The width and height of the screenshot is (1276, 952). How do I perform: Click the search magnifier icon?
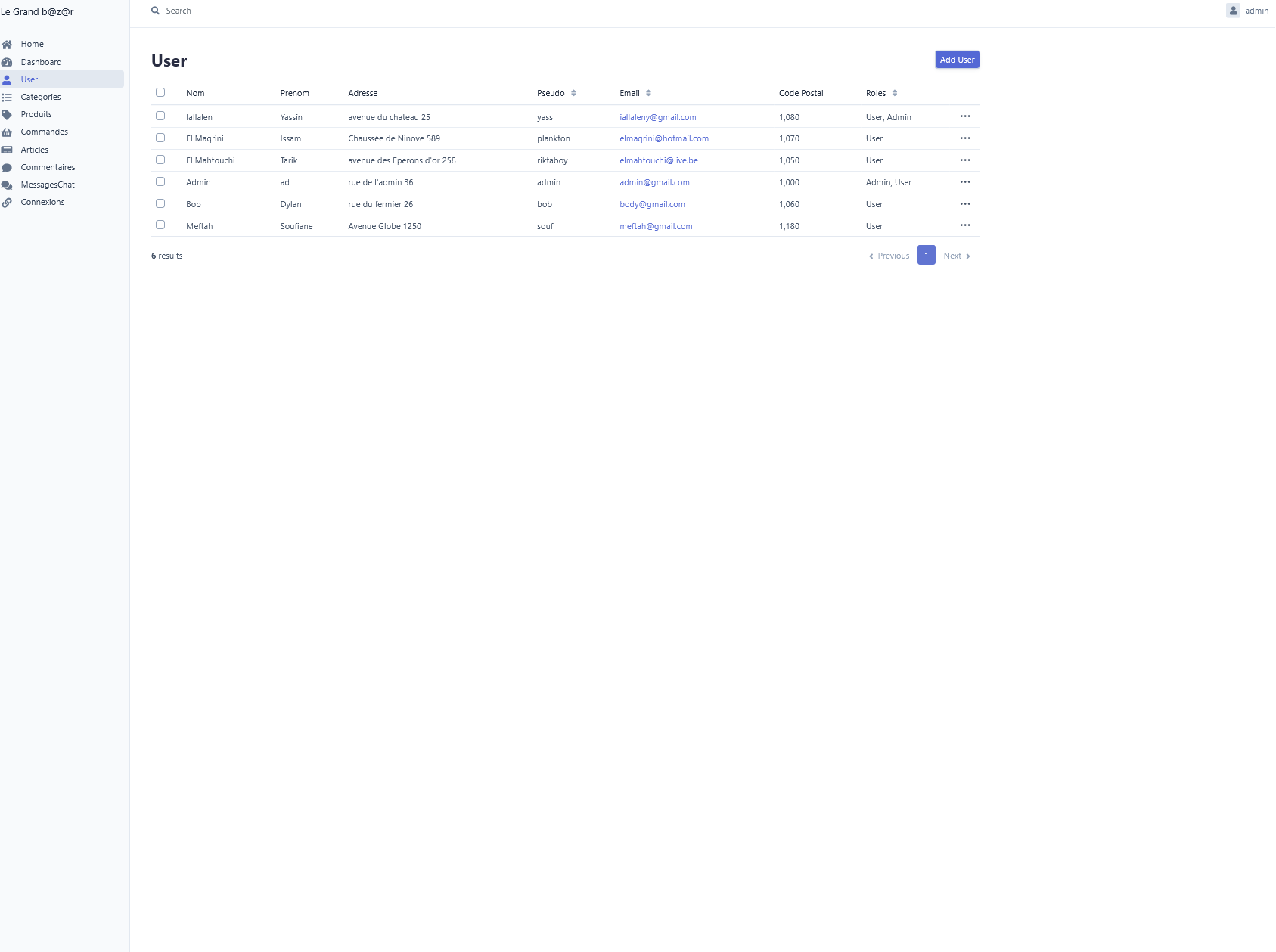(155, 11)
